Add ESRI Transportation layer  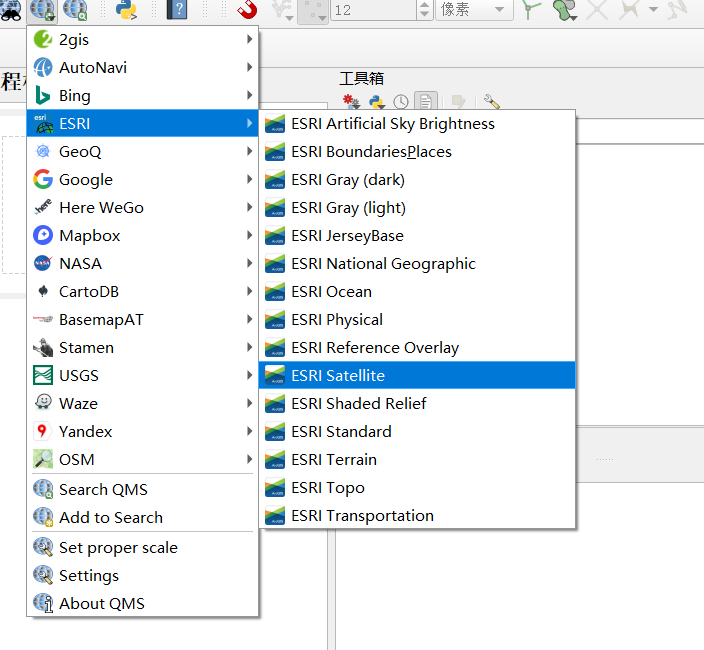pyautogui.click(x=417, y=515)
